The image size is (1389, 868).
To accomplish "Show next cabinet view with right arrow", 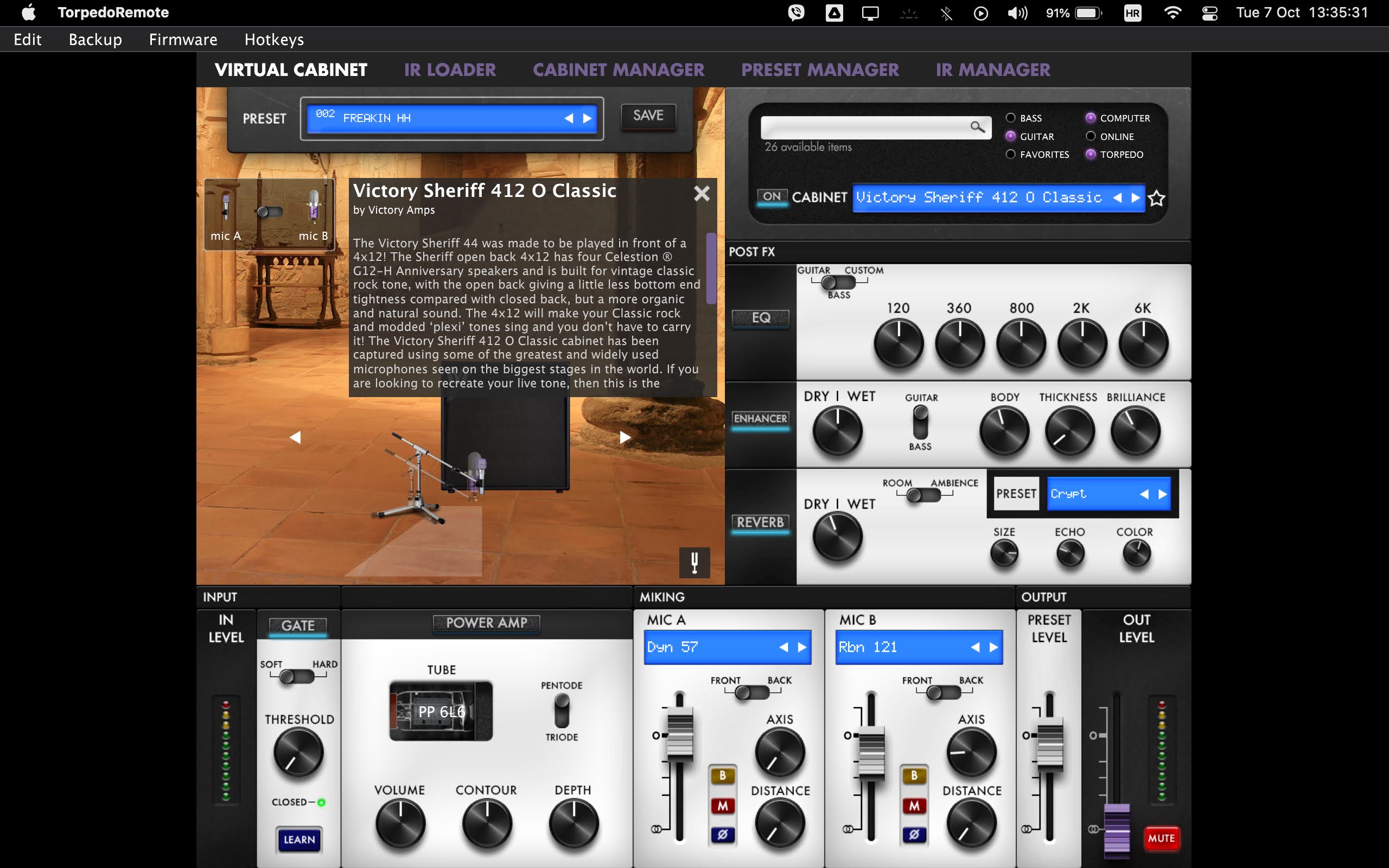I will pyautogui.click(x=625, y=437).
